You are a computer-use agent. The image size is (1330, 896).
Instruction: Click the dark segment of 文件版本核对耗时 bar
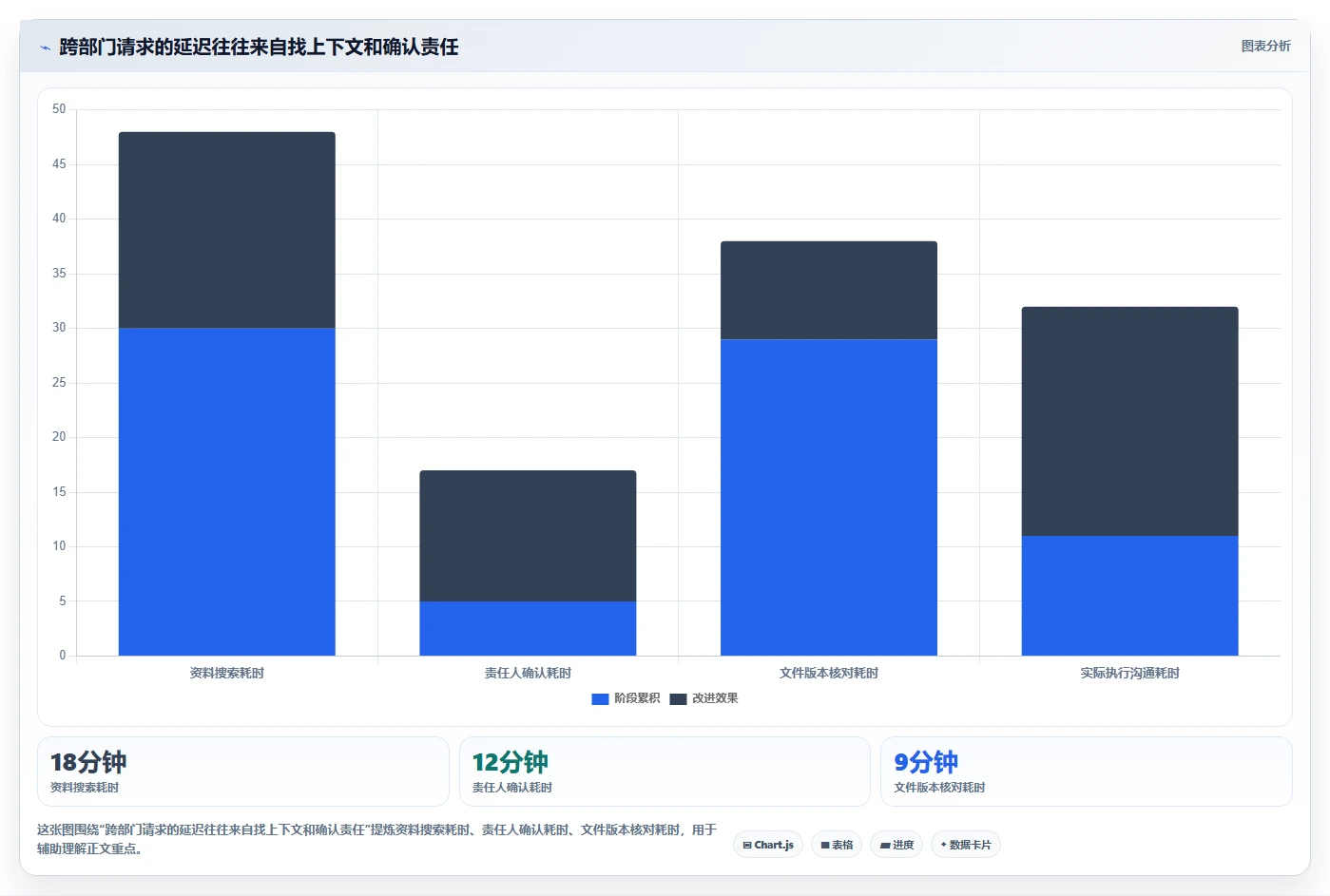coord(829,290)
